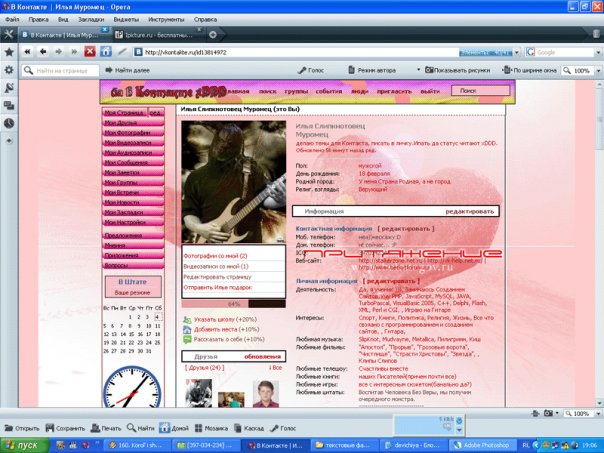Click the friend thumbnail in red shirt
Screen dimensions: 604x453
click(x=266, y=394)
